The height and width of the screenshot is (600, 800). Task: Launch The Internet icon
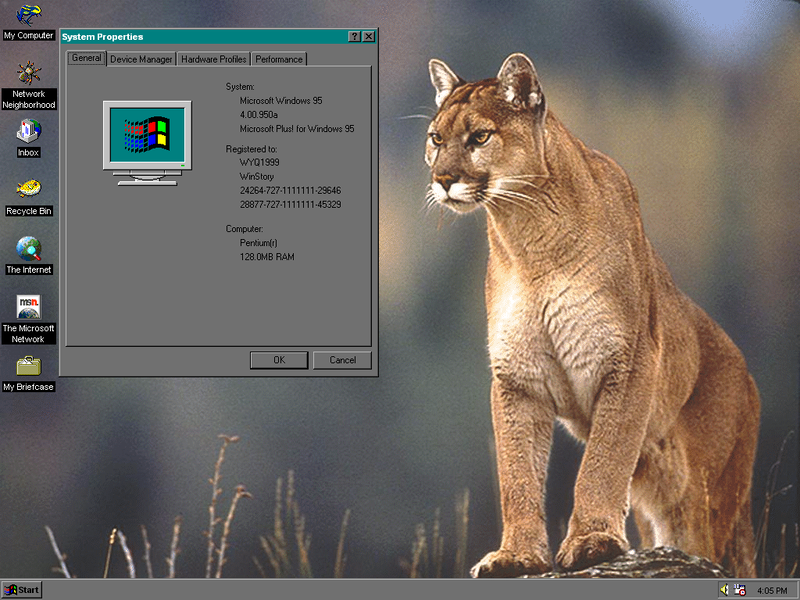(27, 250)
